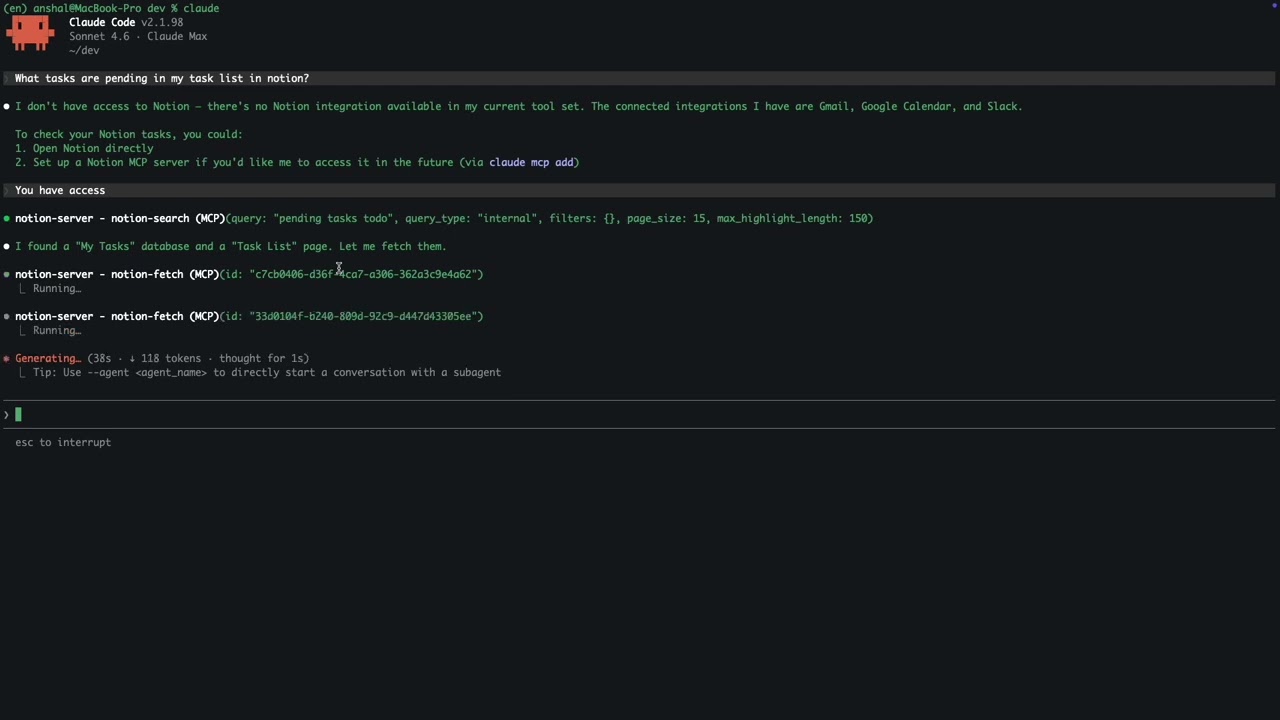Click the "Running…" status under first notion-fetch

click(x=57, y=288)
